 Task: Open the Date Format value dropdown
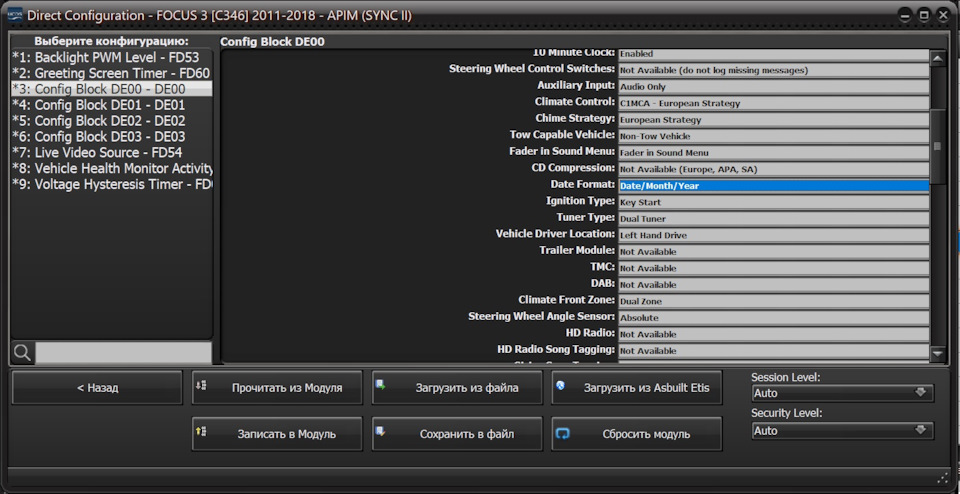[x=773, y=185]
